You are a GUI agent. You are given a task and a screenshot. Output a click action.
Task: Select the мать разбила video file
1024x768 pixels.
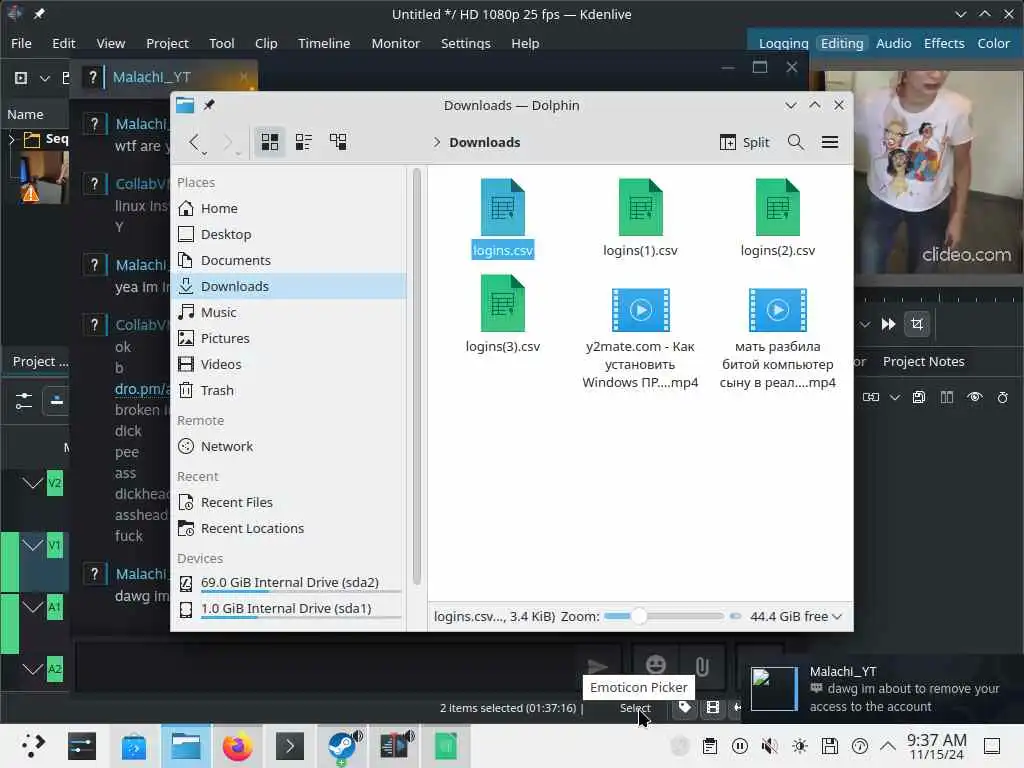point(777,338)
